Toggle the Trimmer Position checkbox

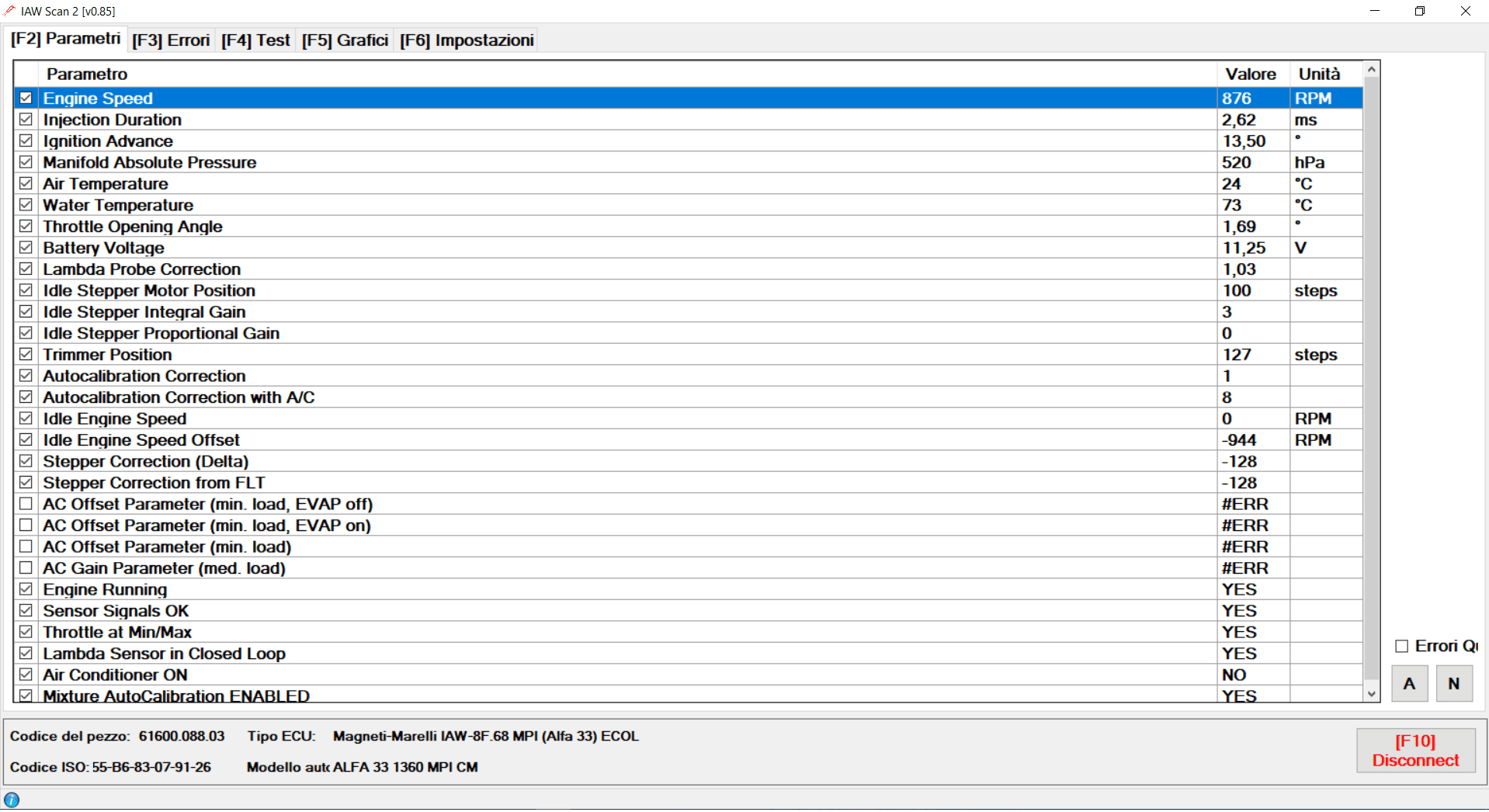point(26,354)
